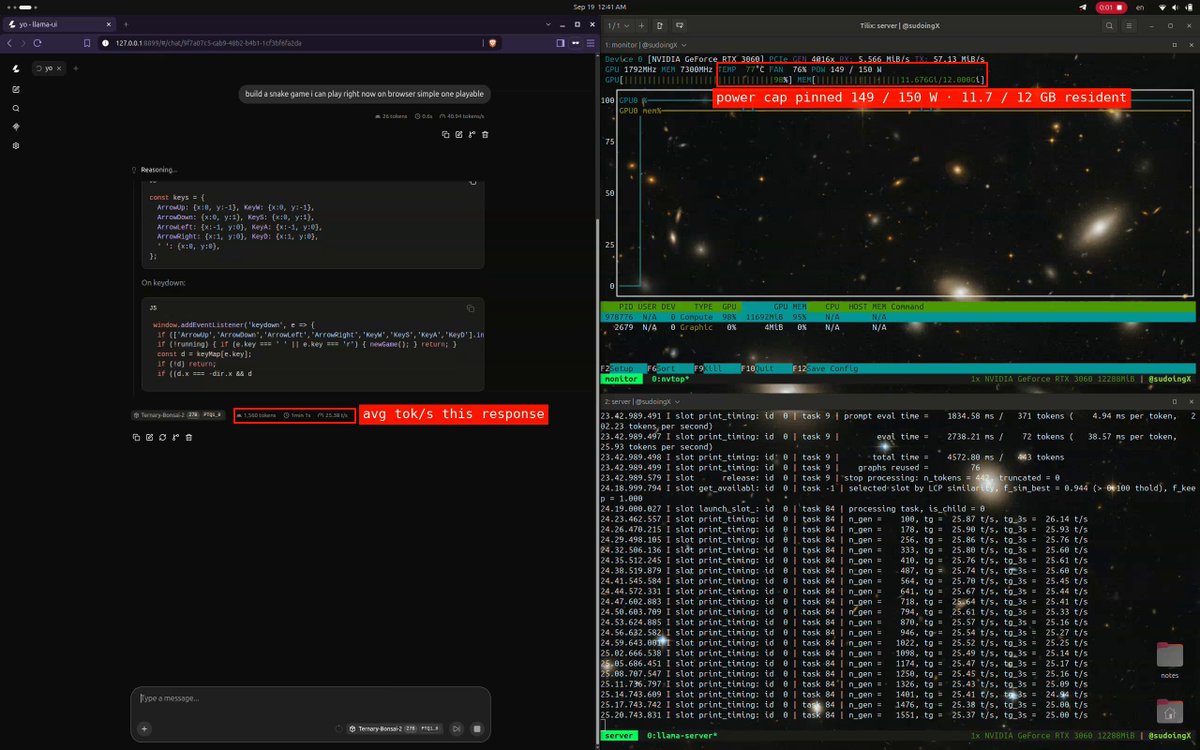Open Tilix session switcher '1/1' dropdown

coord(620,24)
